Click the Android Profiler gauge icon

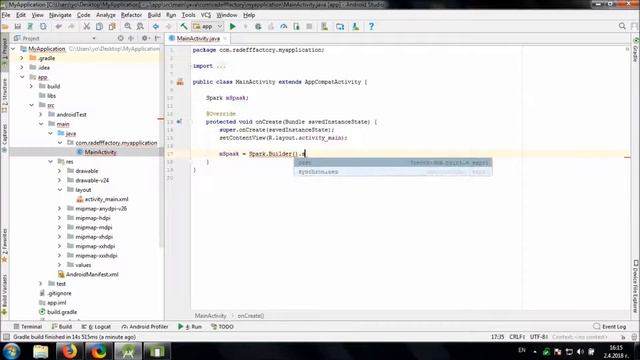284,27
